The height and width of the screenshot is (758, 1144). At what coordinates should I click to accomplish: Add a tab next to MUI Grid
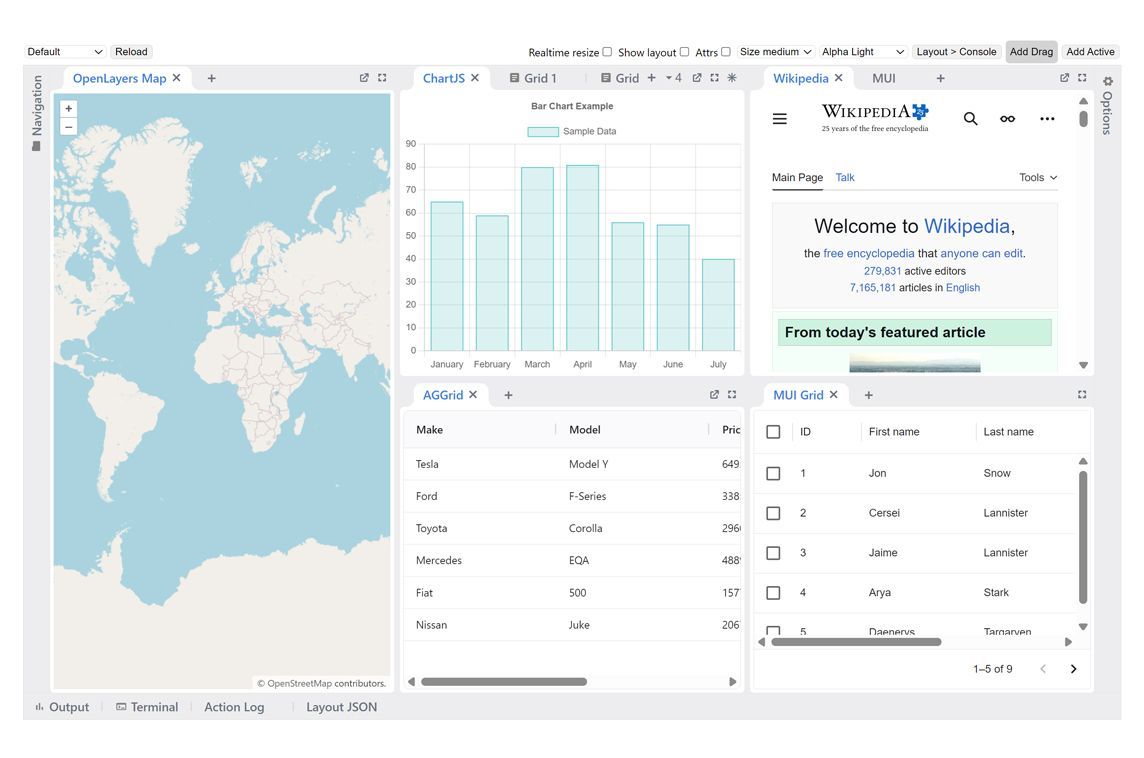point(868,395)
